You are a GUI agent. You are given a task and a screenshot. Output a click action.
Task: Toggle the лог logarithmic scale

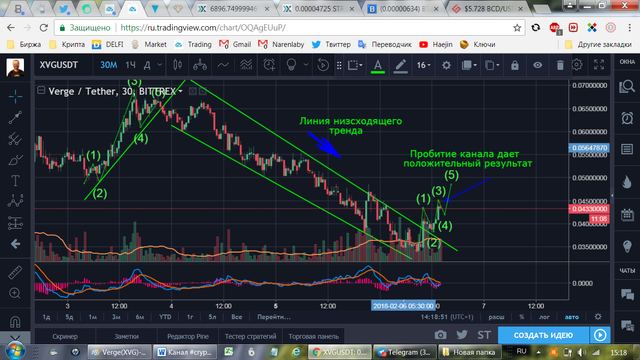pyautogui.click(x=544, y=317)
